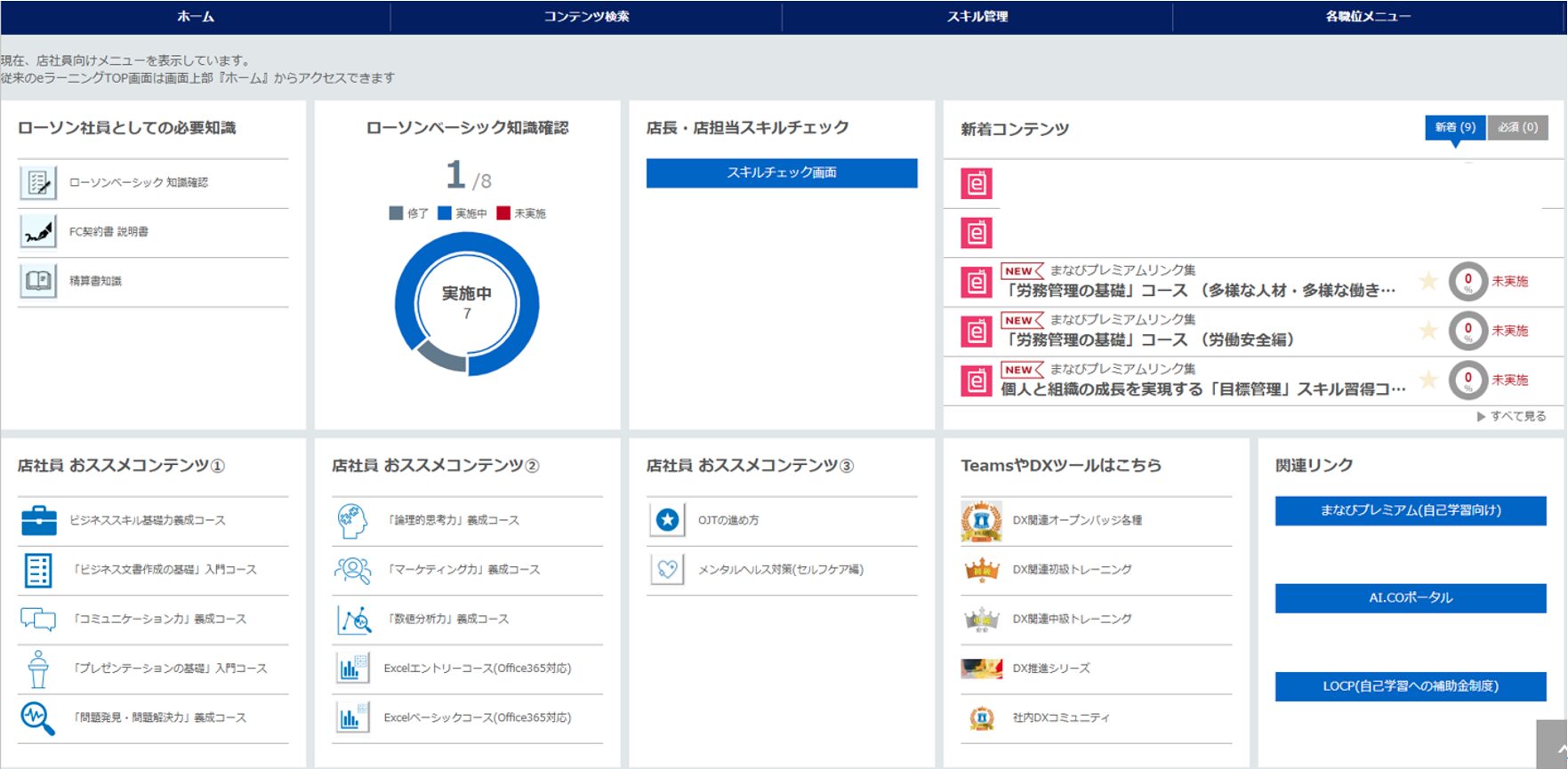Click the 未実施 legend red swatch
This screenshot has height=769, width=1568.
point(503,213)
